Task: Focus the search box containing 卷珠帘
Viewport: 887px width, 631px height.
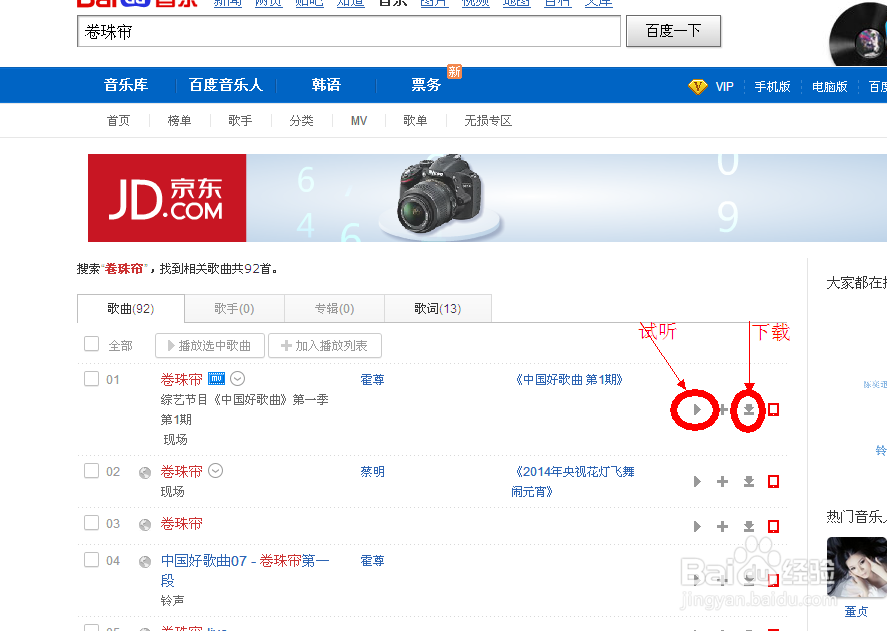Action: tap(349, 31)
